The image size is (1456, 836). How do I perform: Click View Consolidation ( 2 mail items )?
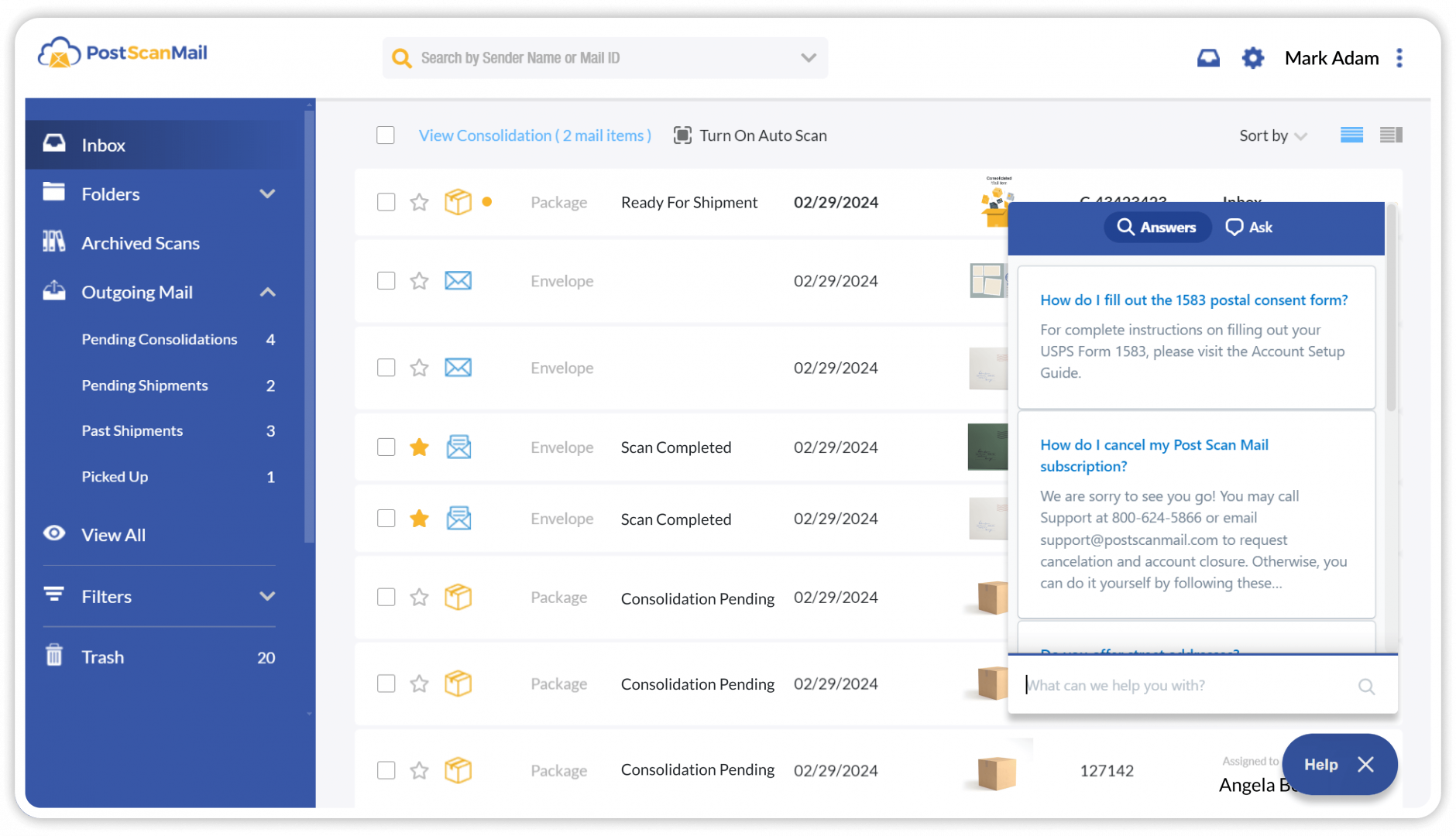point(534,135)
